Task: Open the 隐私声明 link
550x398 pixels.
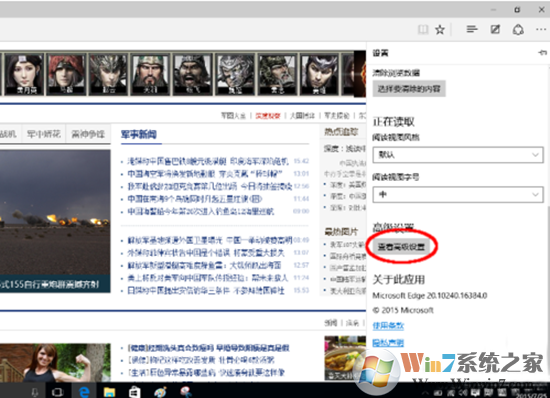Action: [x=388, y=343]
